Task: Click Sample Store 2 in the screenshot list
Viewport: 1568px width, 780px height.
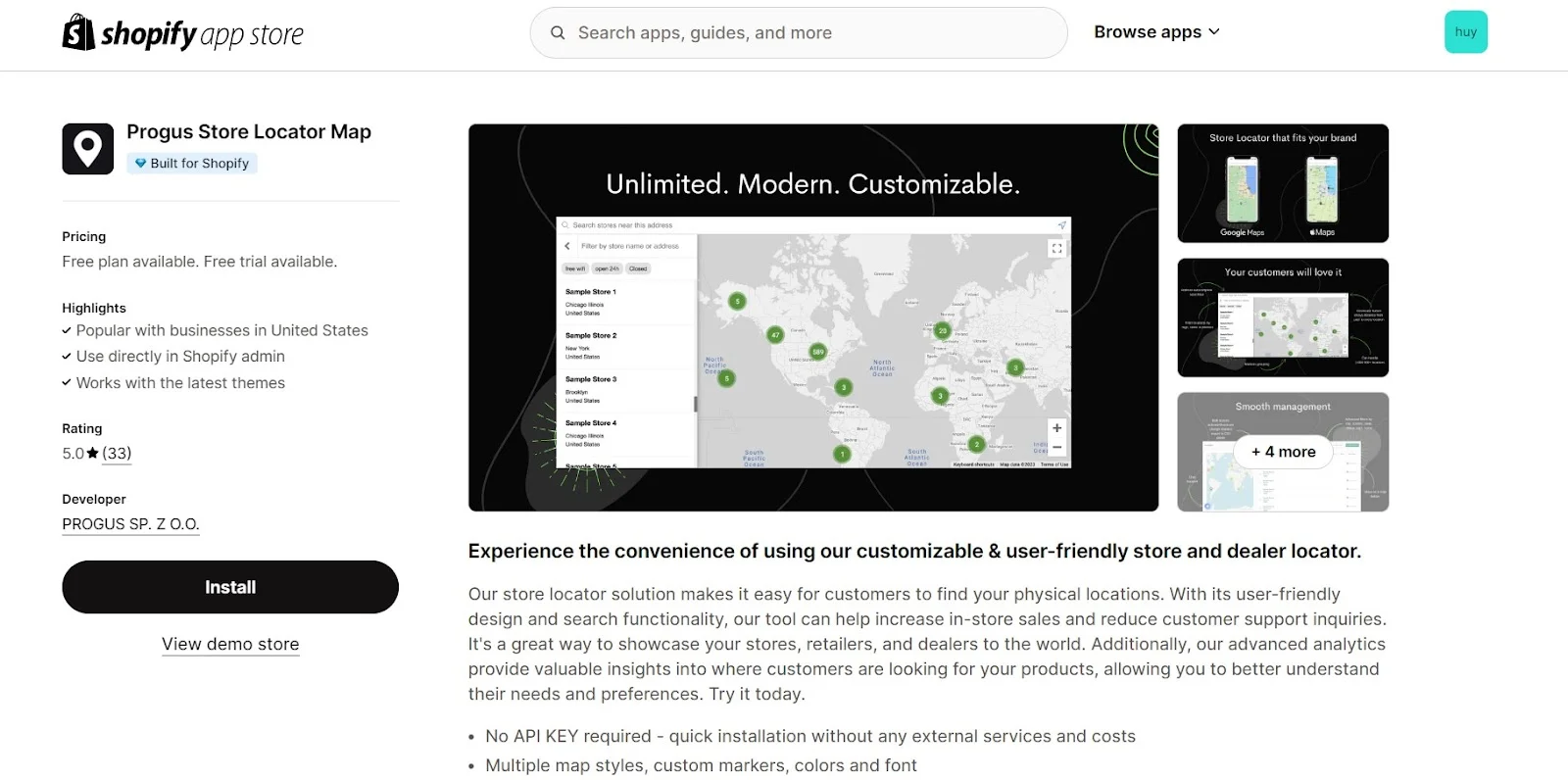Action: (591, 335)
